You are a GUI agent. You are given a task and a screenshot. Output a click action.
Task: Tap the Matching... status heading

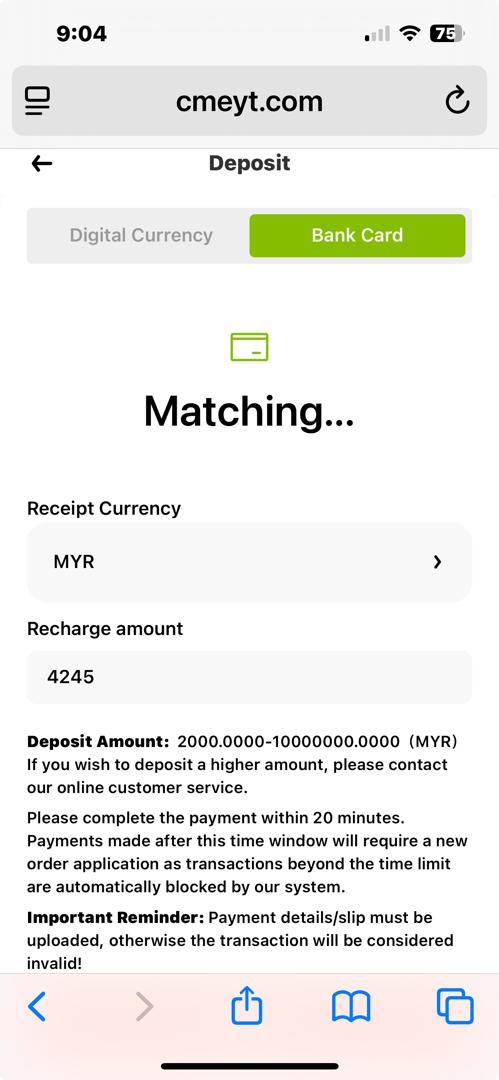250,411
